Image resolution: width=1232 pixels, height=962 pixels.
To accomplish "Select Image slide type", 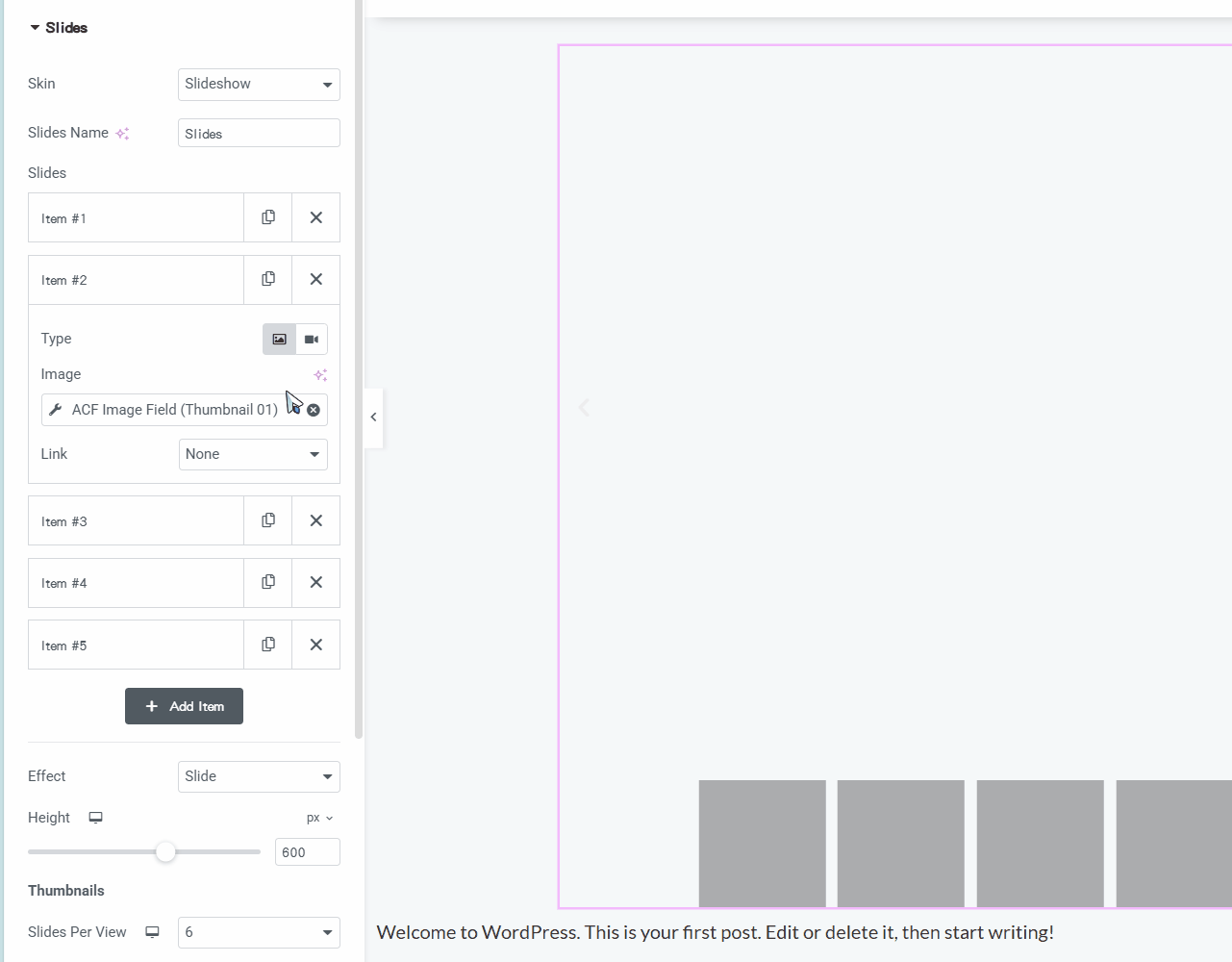I will [x=279, y=339].
